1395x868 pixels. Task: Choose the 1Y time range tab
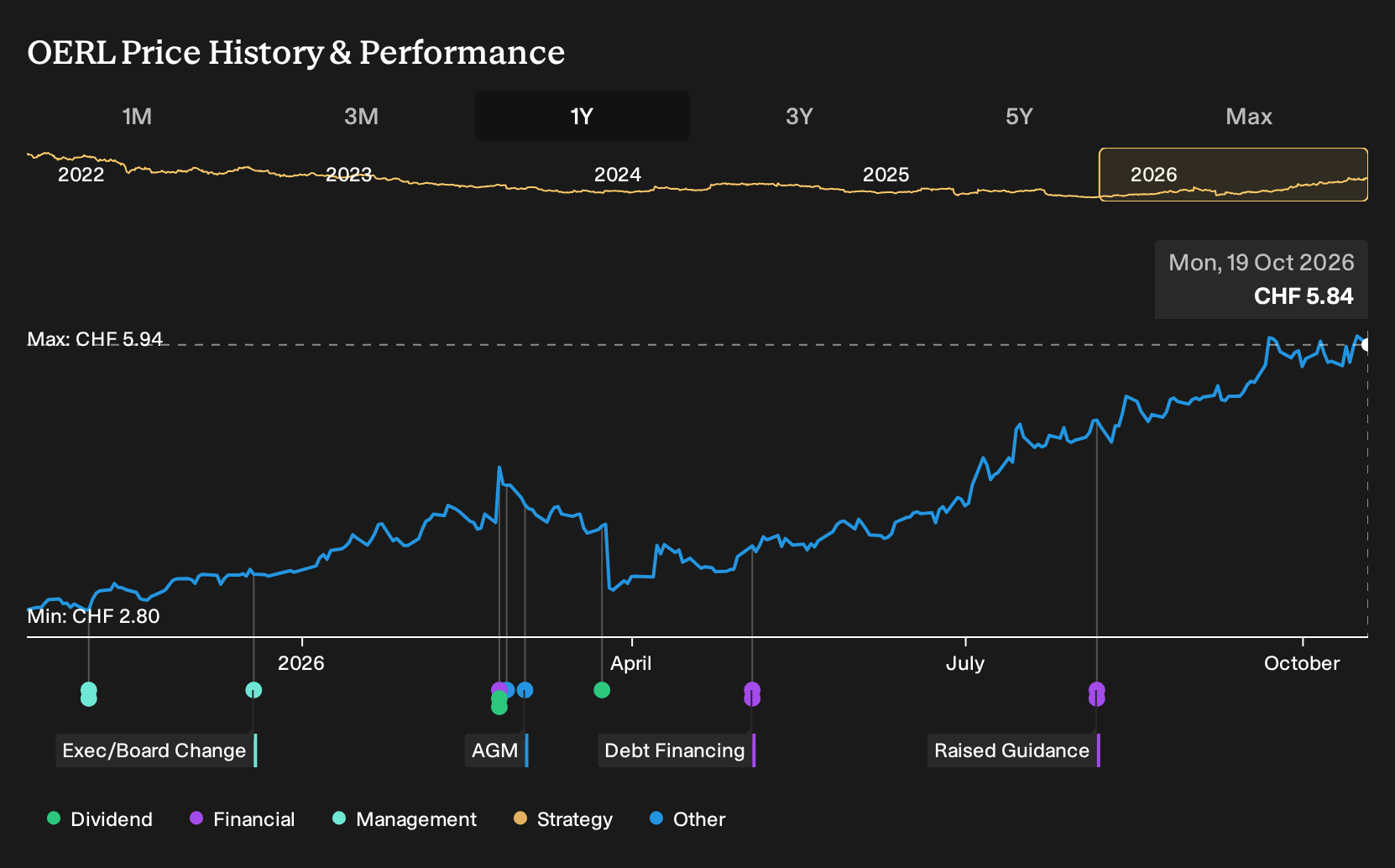click(582, 116)
